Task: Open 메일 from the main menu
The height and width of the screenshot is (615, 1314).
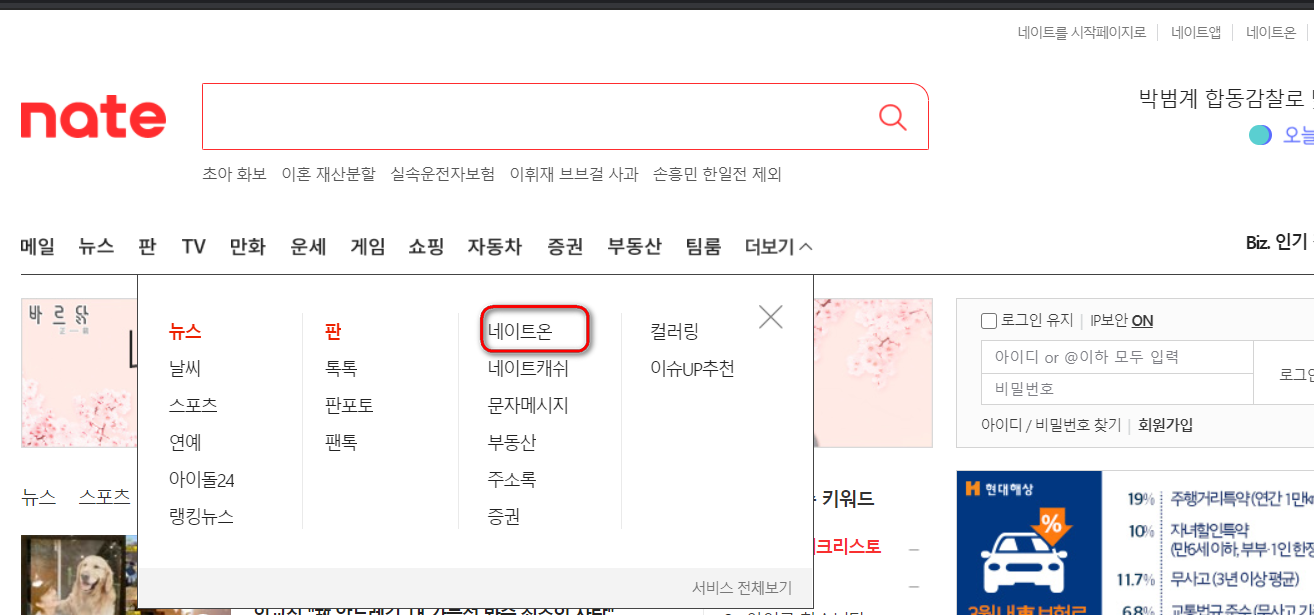Action: [38, 246]
